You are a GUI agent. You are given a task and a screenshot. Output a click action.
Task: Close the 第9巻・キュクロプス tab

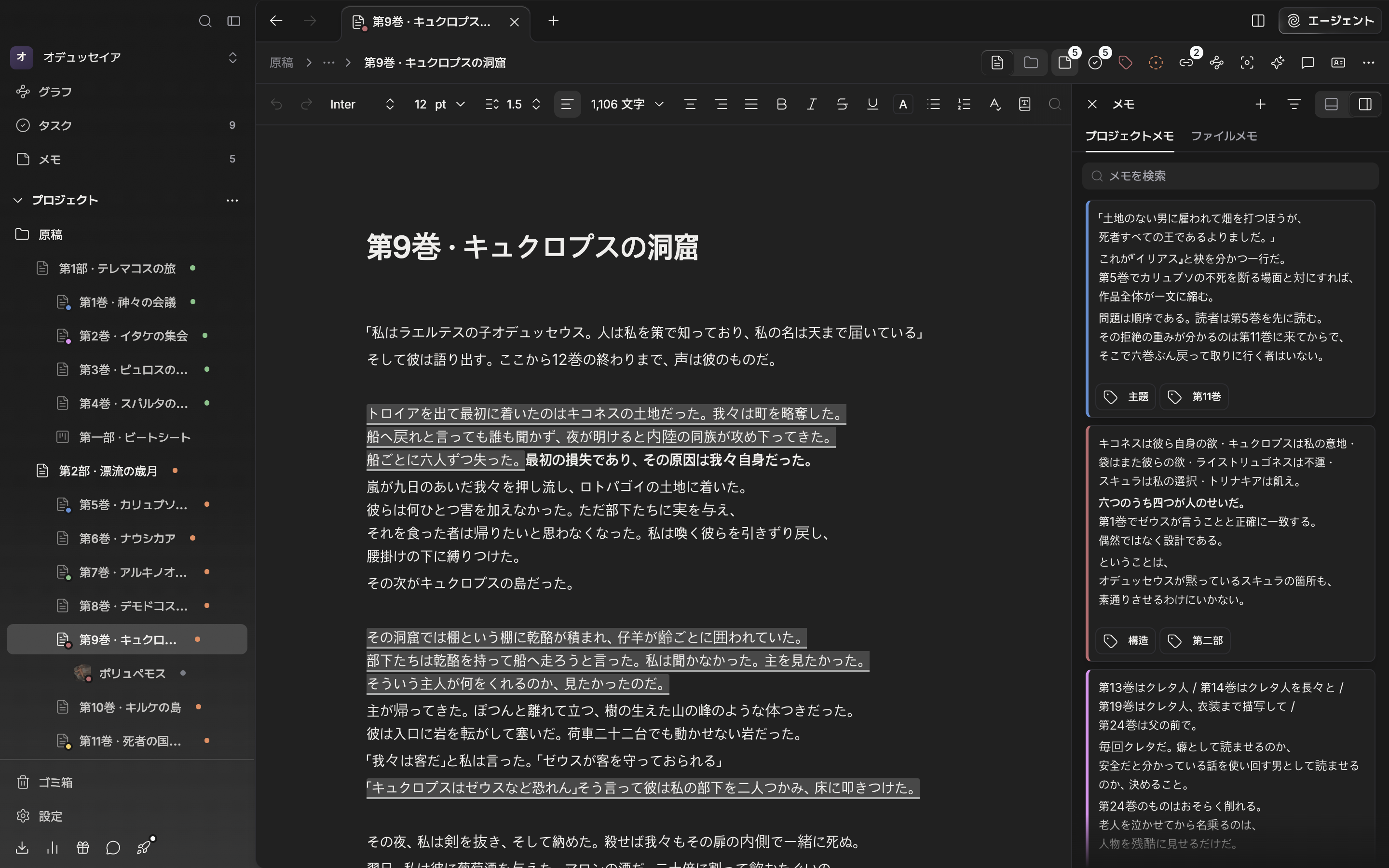point(514,22)
